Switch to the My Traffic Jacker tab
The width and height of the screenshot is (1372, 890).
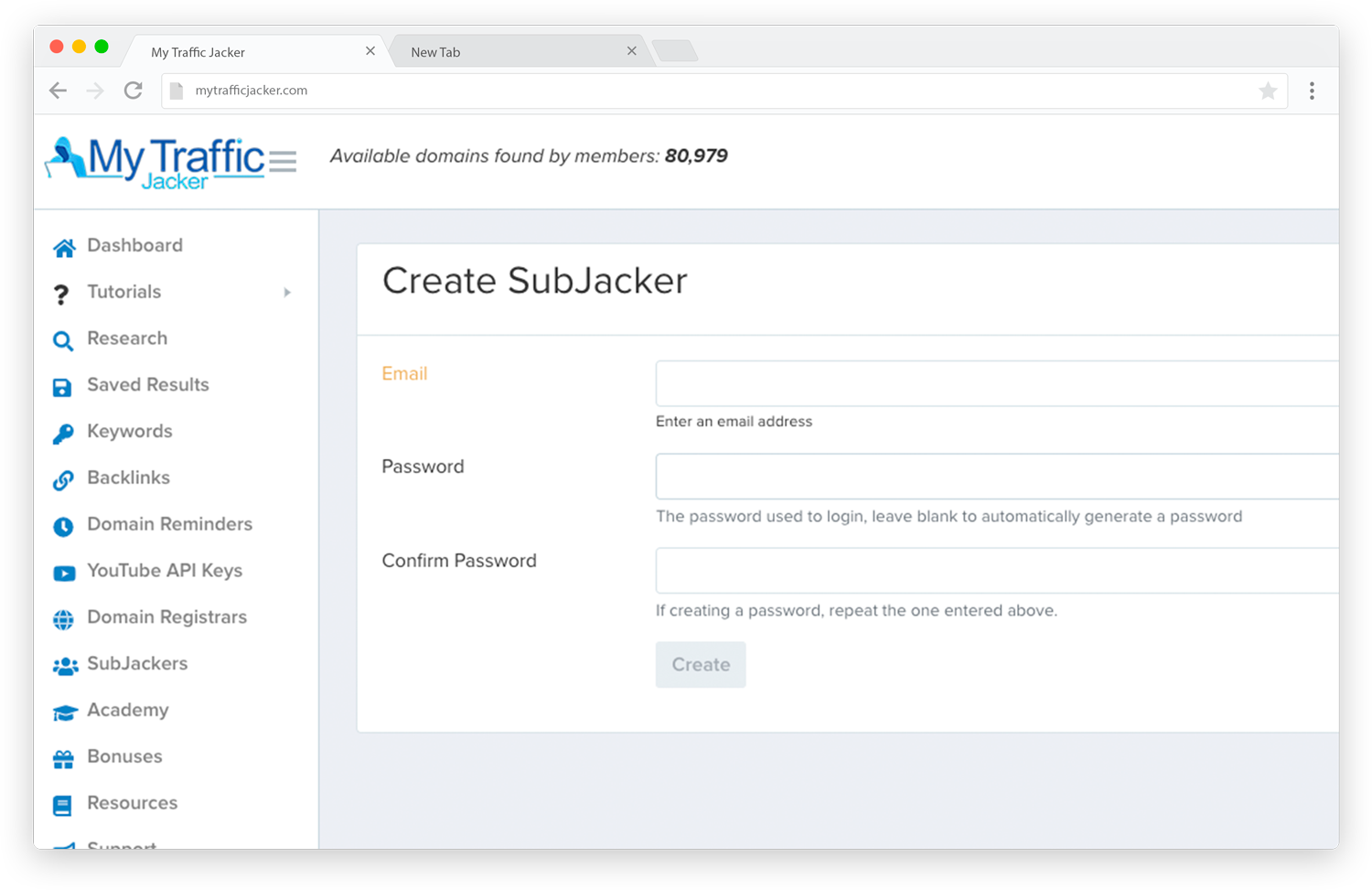252,51
